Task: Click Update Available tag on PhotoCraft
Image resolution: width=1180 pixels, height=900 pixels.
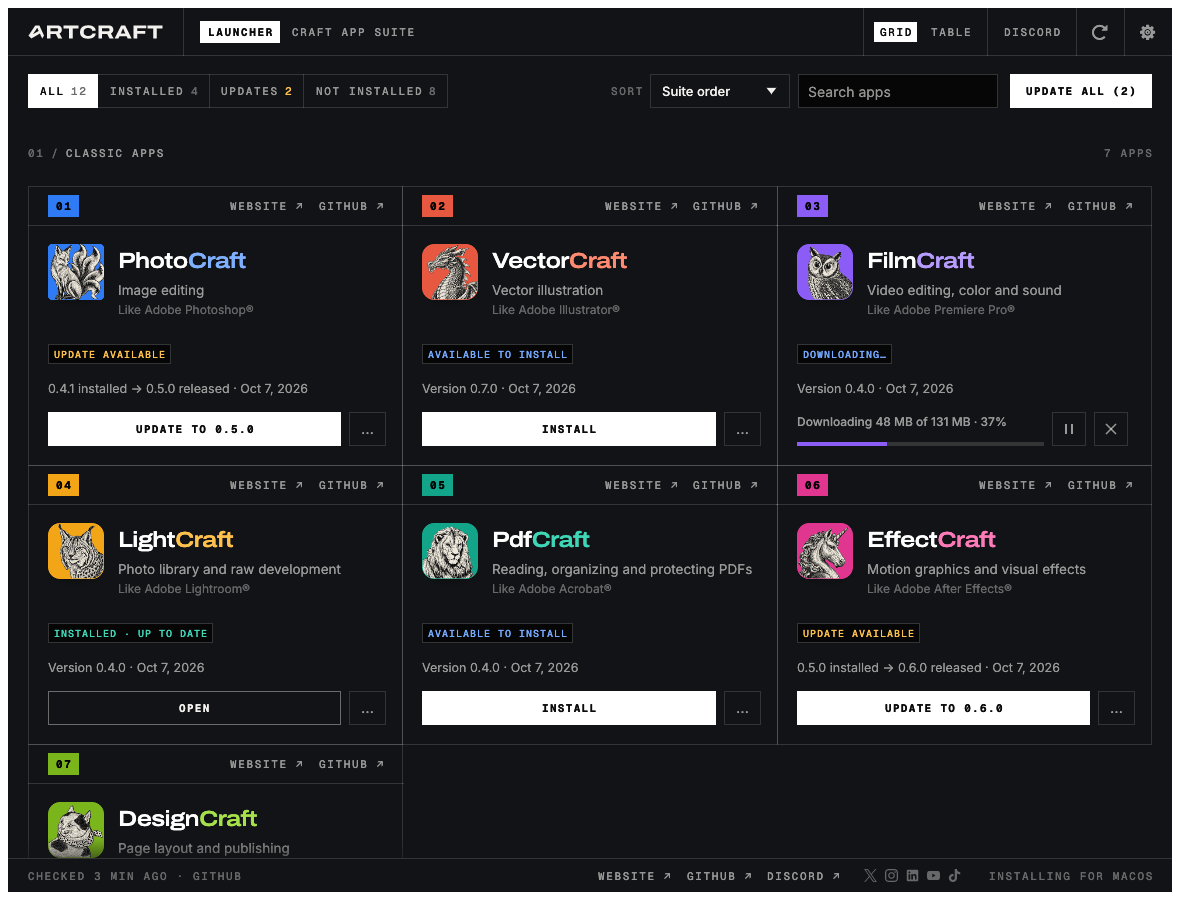Action: [109, 354]
